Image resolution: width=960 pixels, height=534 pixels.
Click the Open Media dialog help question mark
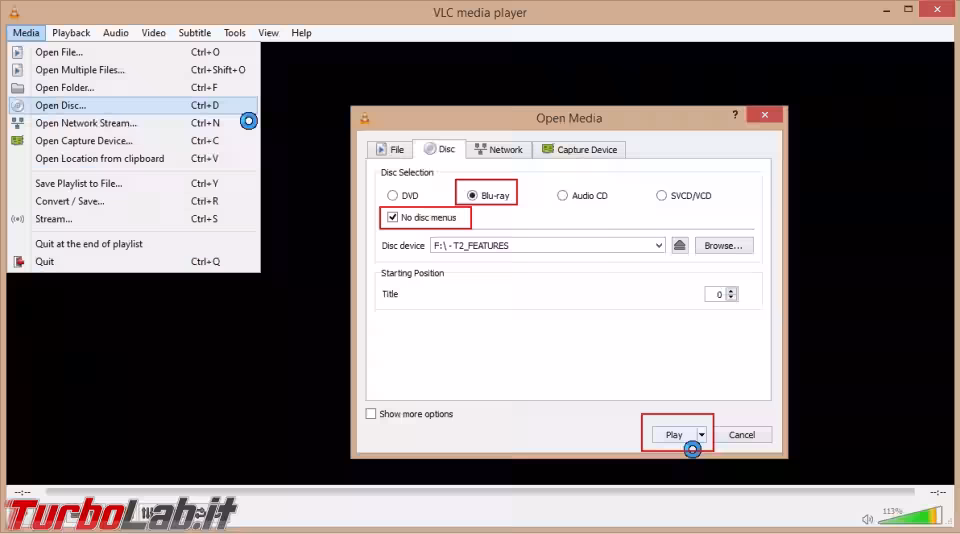point(735,115)
